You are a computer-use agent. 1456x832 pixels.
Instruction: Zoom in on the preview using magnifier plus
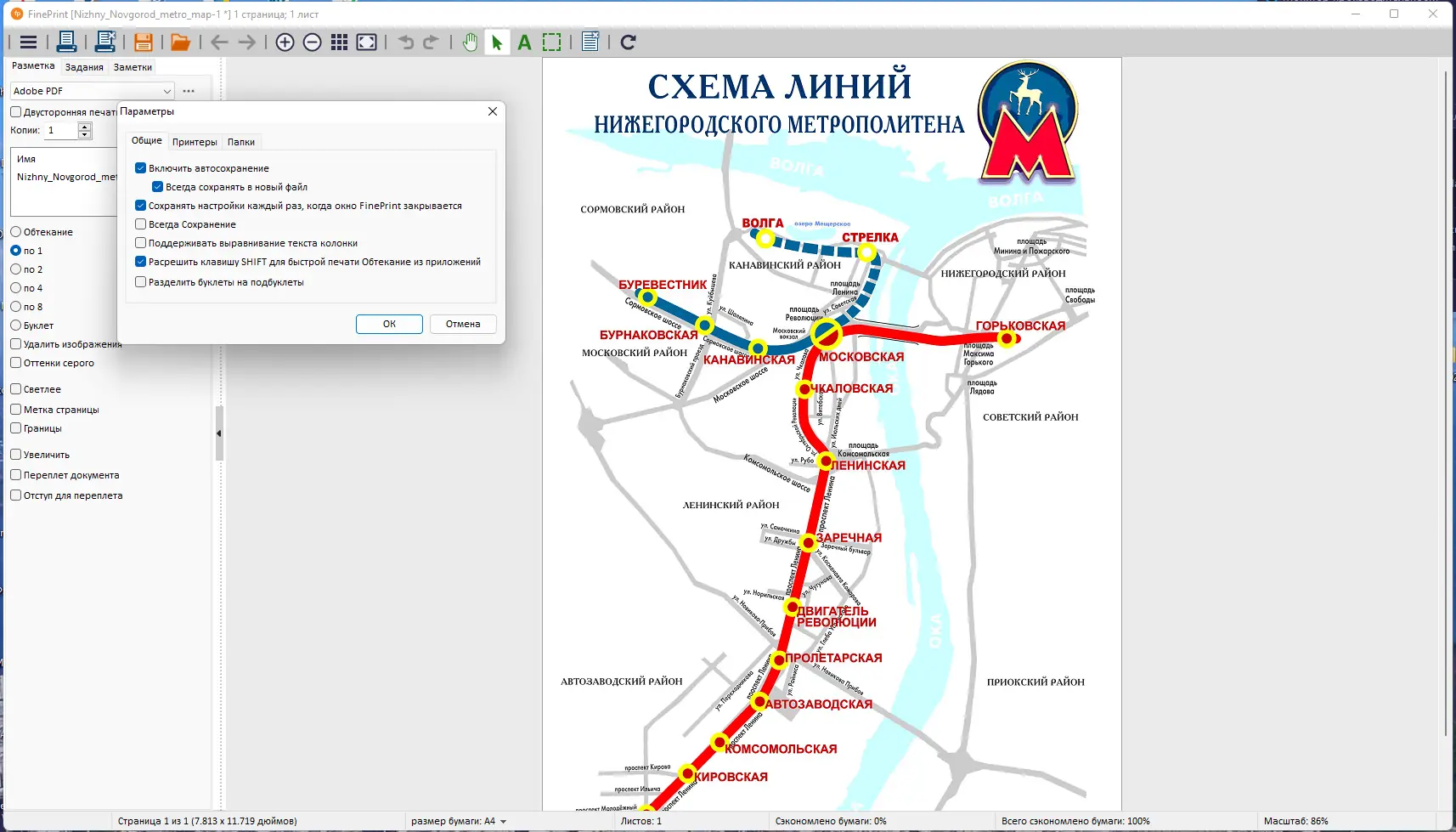[x=285, y=42]
